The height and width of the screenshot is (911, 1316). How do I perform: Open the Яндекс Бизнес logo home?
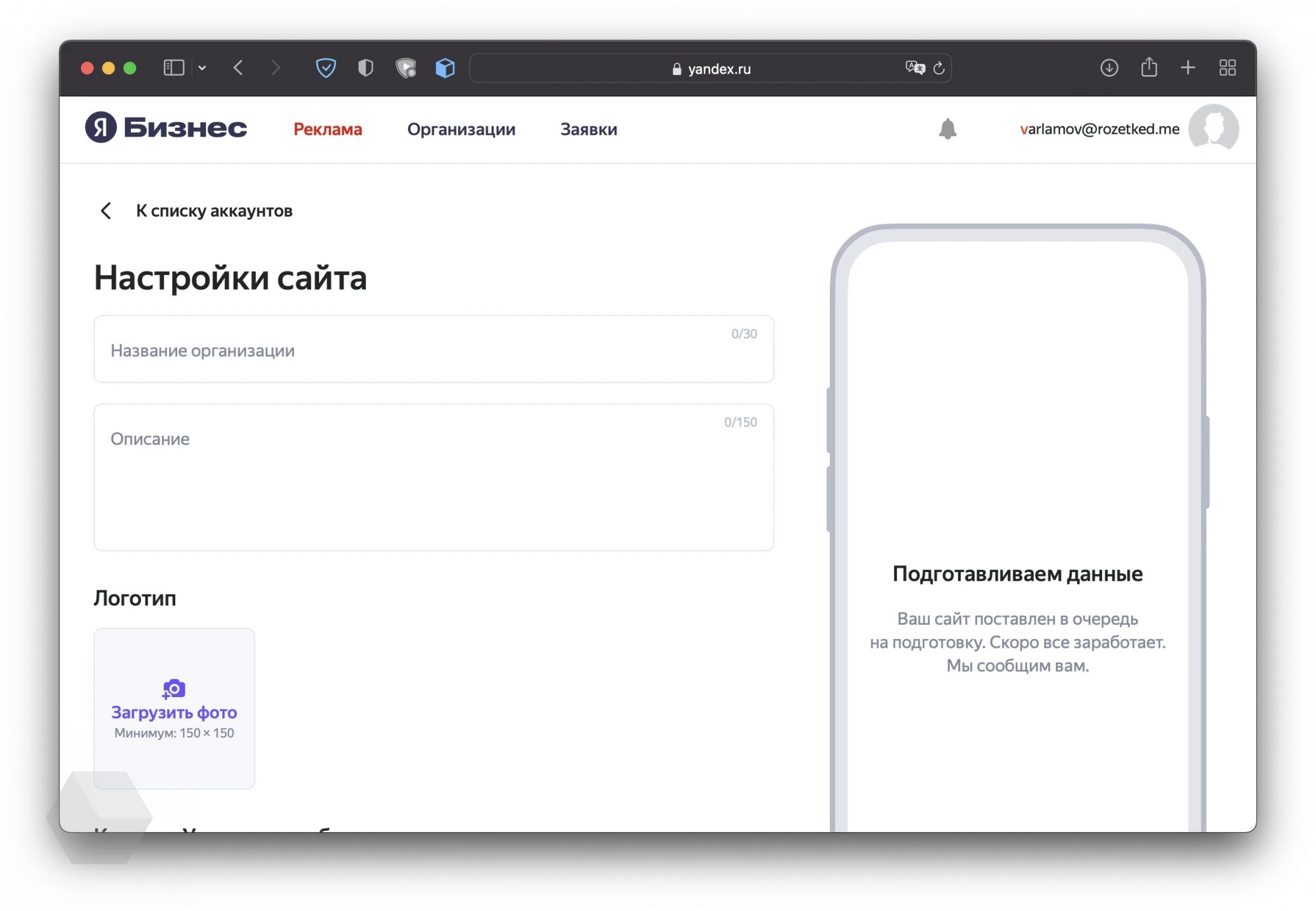(x=166, y=128)
